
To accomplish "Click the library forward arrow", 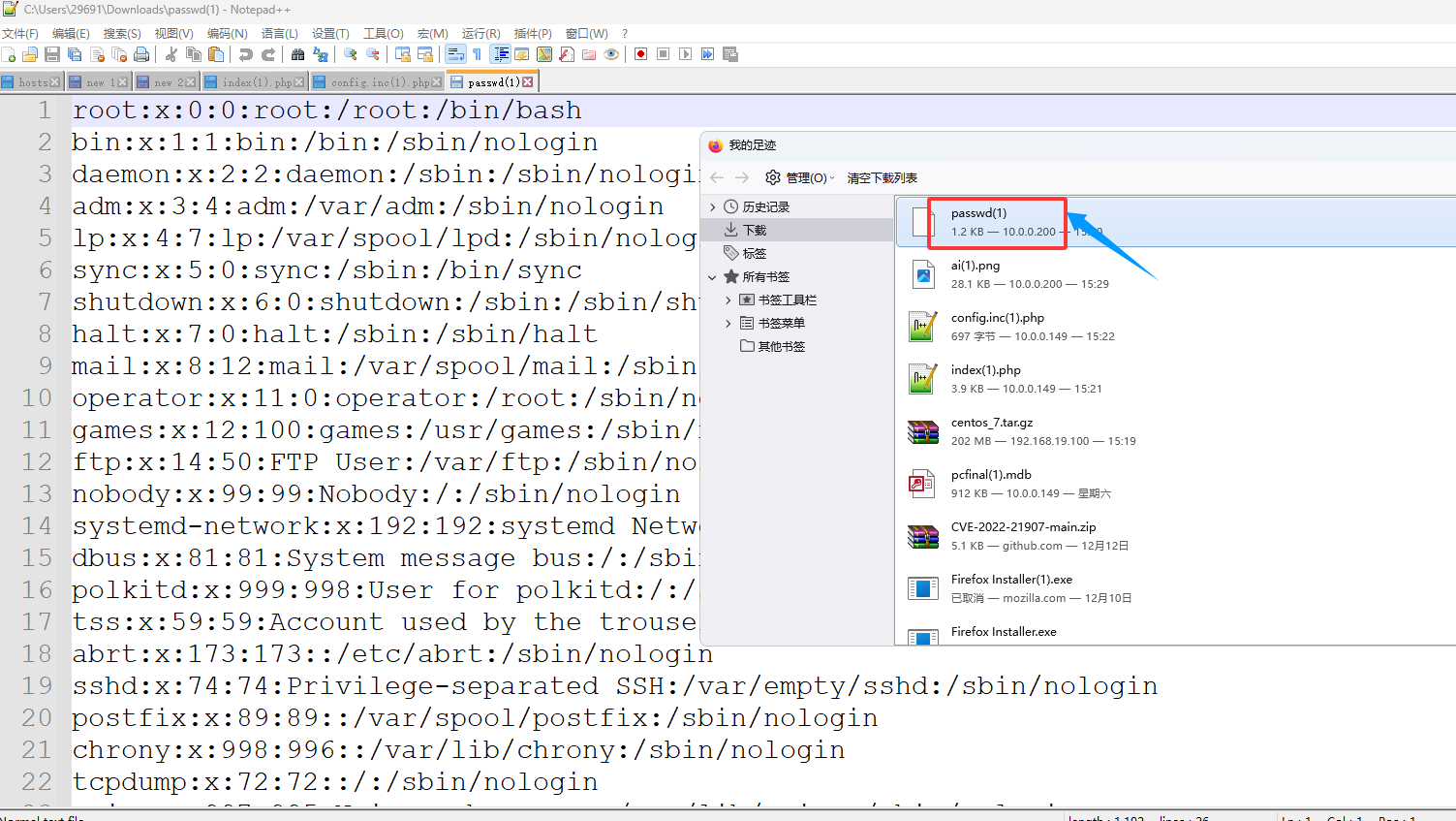I will pos(742,177).
